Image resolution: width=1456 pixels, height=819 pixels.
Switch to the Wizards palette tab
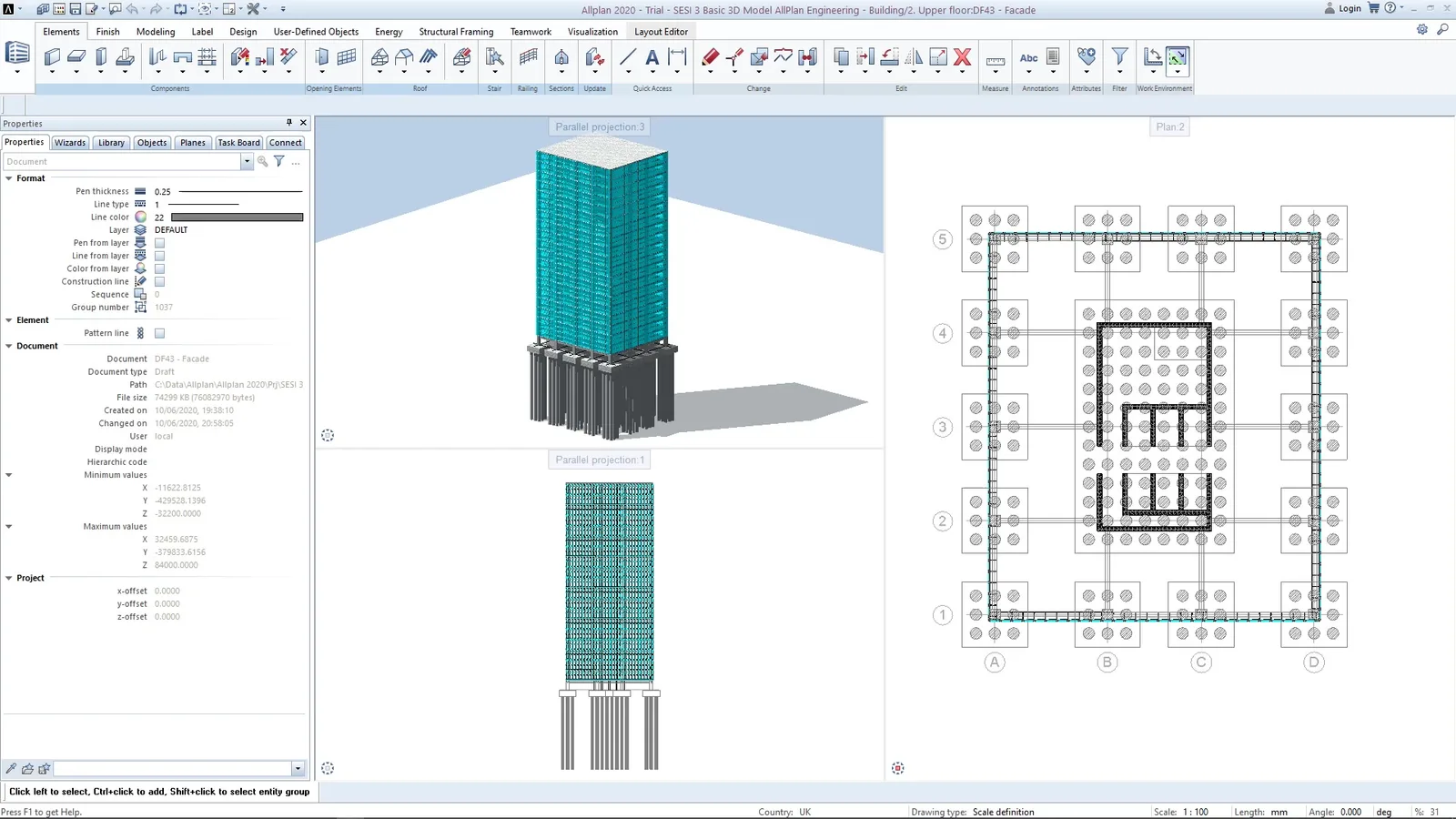click(70, 143)
